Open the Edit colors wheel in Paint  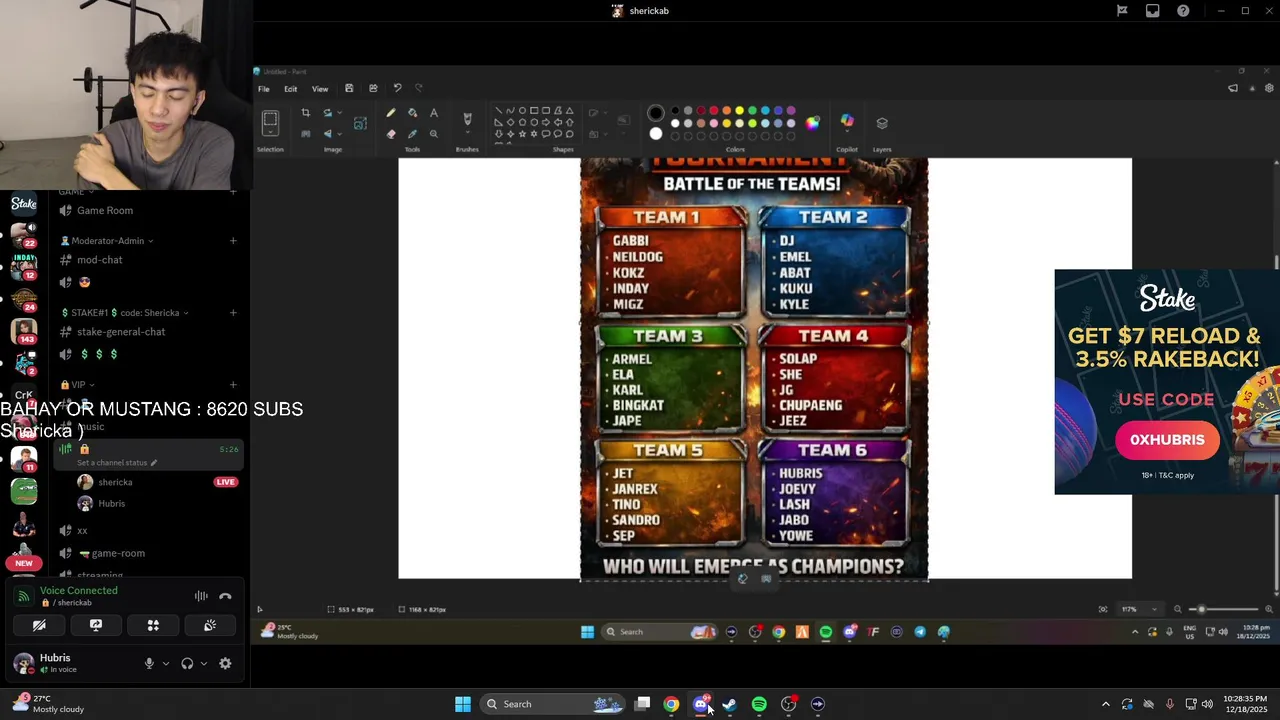click(x=813, y=123)
